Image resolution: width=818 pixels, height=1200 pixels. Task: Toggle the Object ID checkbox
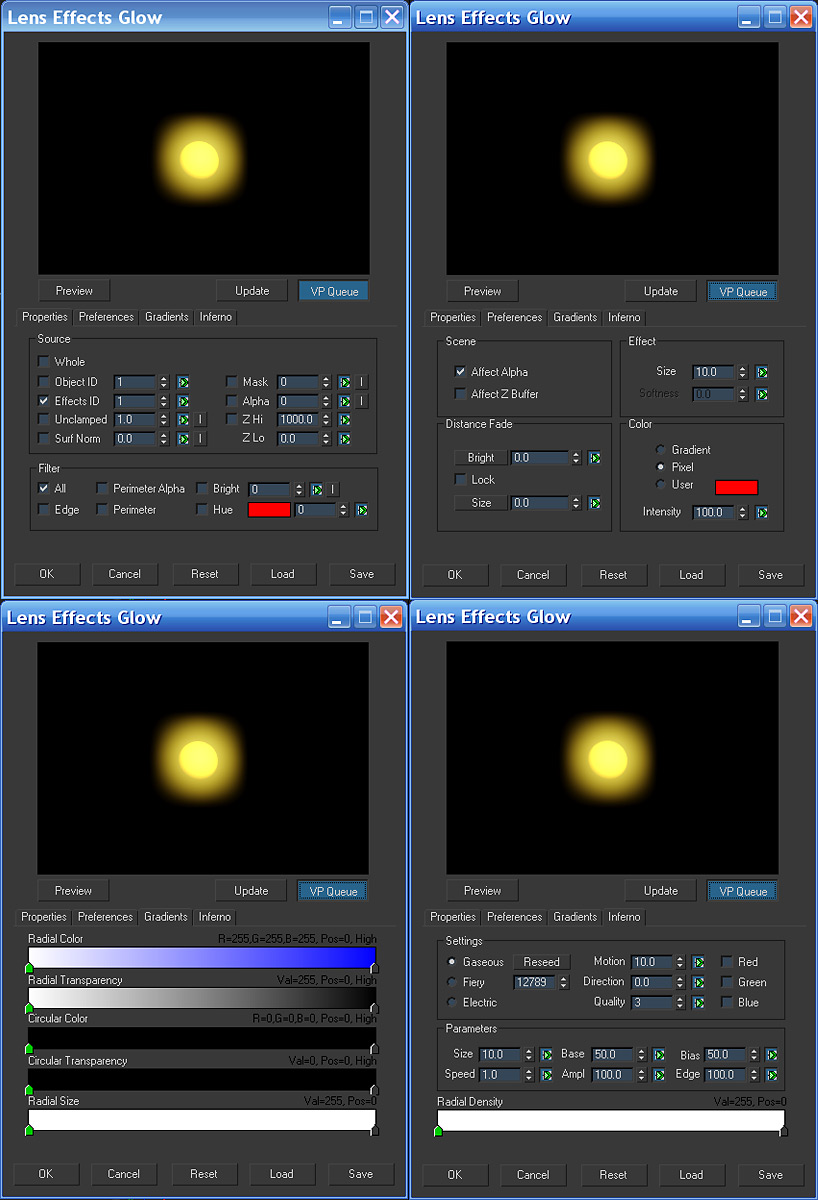(43, 382)
